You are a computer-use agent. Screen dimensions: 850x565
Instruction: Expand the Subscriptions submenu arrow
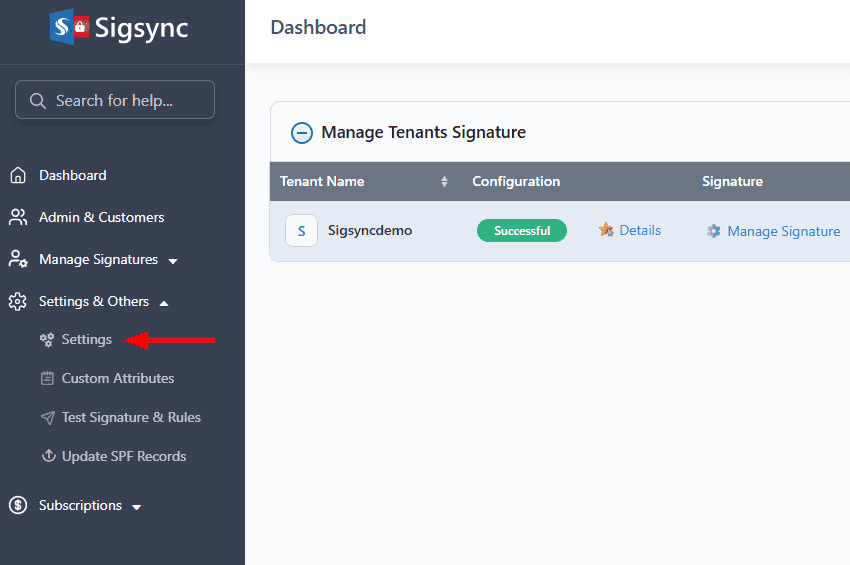click(x=137, y=507)
